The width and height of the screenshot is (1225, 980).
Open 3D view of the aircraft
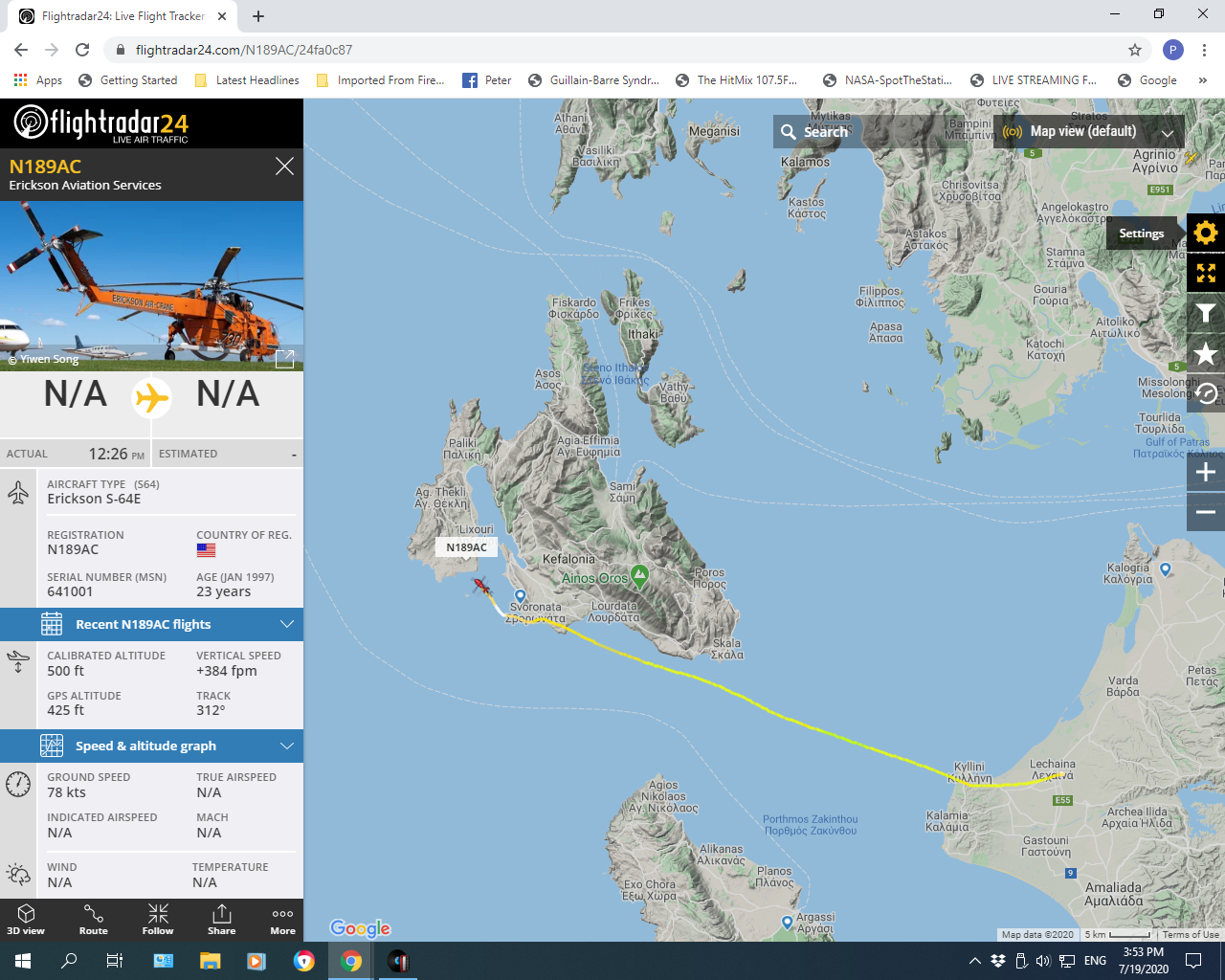click(x=26, y=919)
